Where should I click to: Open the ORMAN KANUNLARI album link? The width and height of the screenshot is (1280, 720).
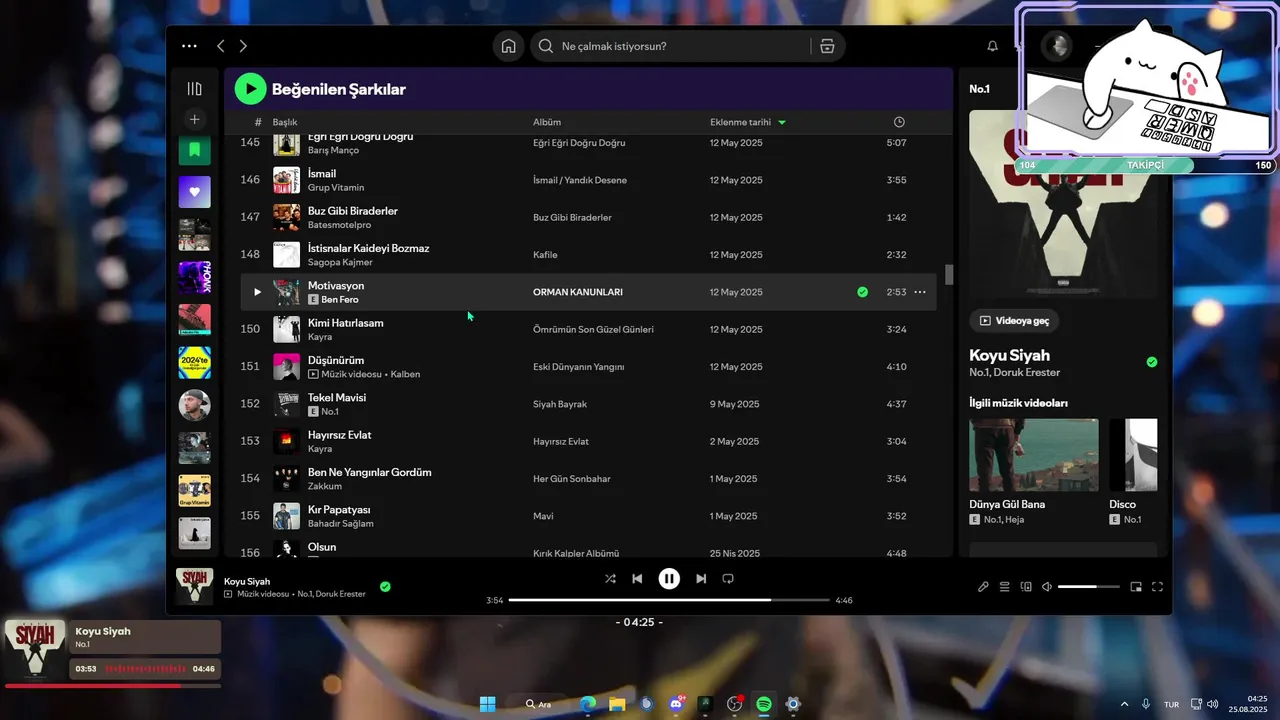(578, 292)
